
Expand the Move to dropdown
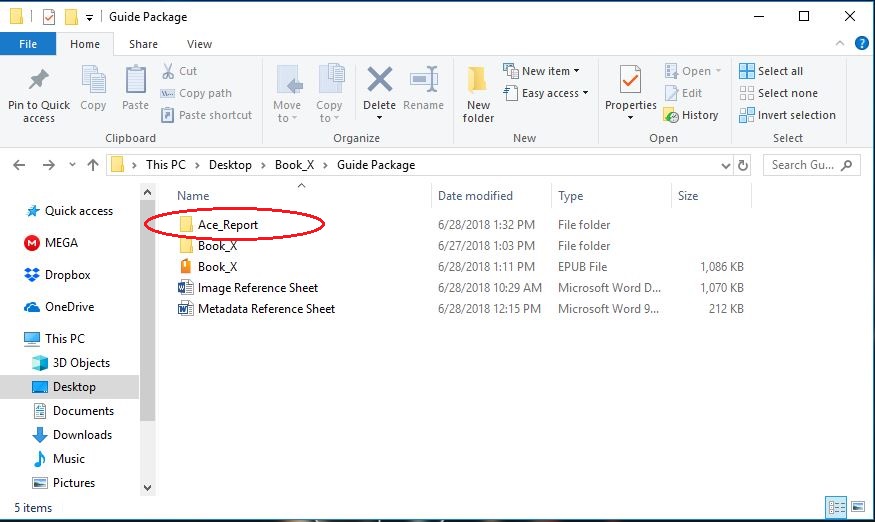[294, 118]
